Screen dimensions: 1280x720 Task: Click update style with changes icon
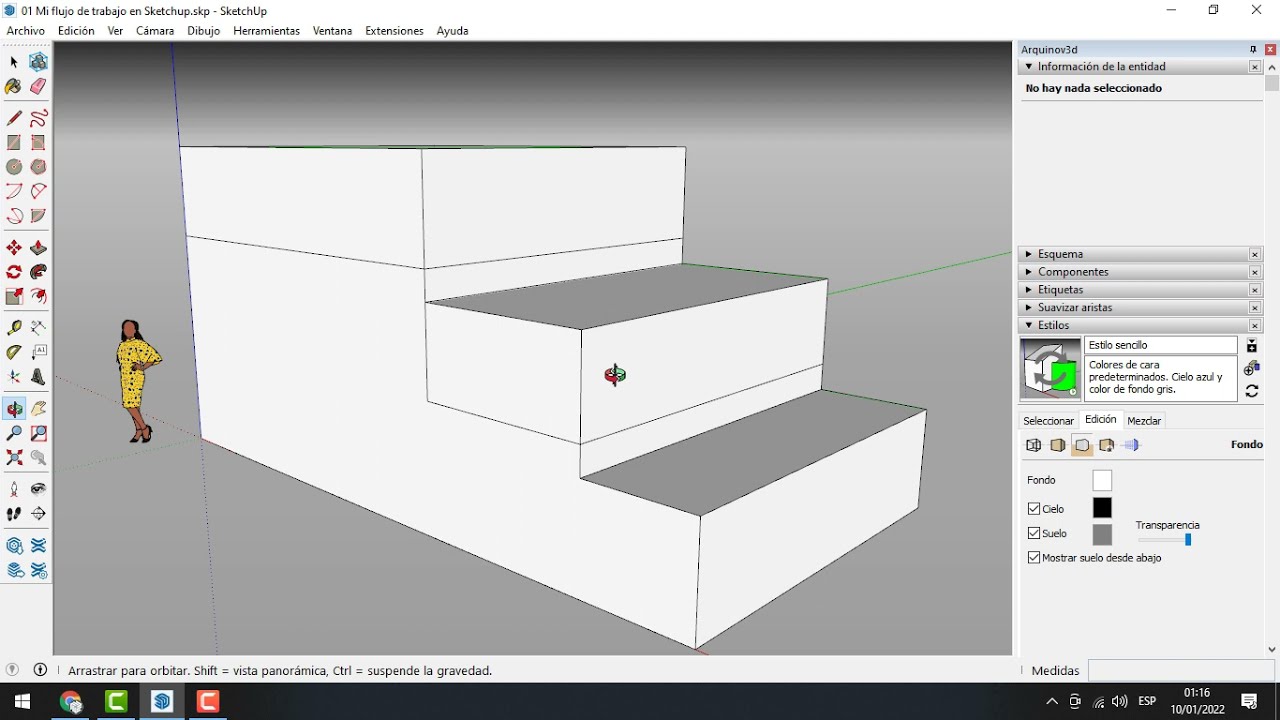(x=1252, y=391)
